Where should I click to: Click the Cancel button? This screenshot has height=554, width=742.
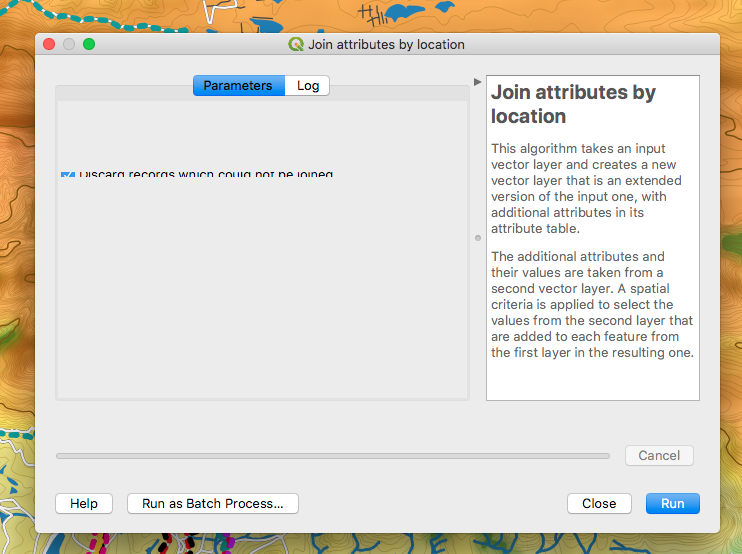pos(659,455)
